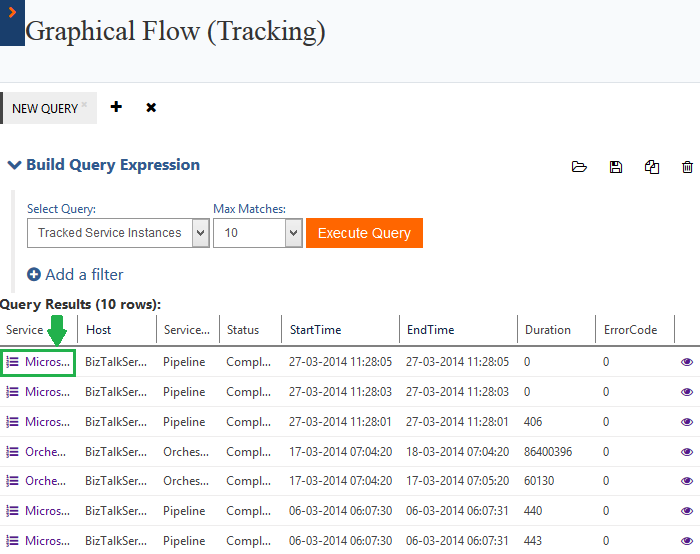Image resolution: width=700 pixels, height=554 pixels.
Task: Click the X icon beside the plus
Action: 151,107
